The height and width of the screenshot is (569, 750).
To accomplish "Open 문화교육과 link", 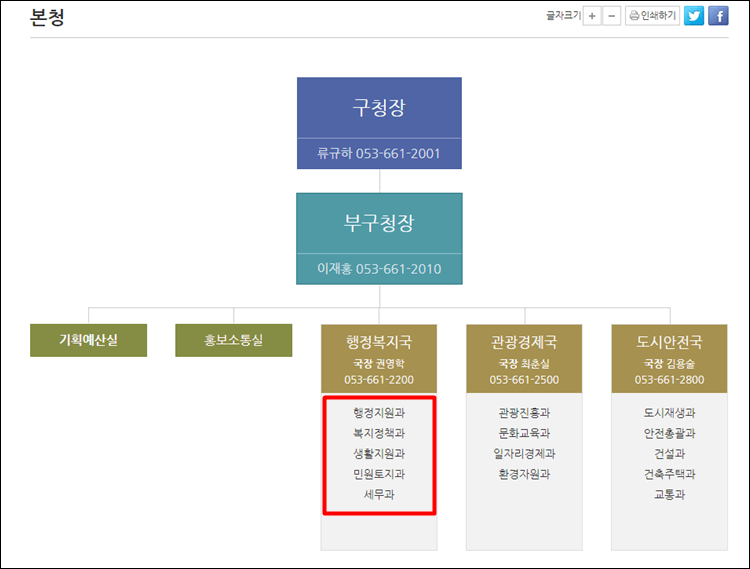I will click(x=524, y=433).
